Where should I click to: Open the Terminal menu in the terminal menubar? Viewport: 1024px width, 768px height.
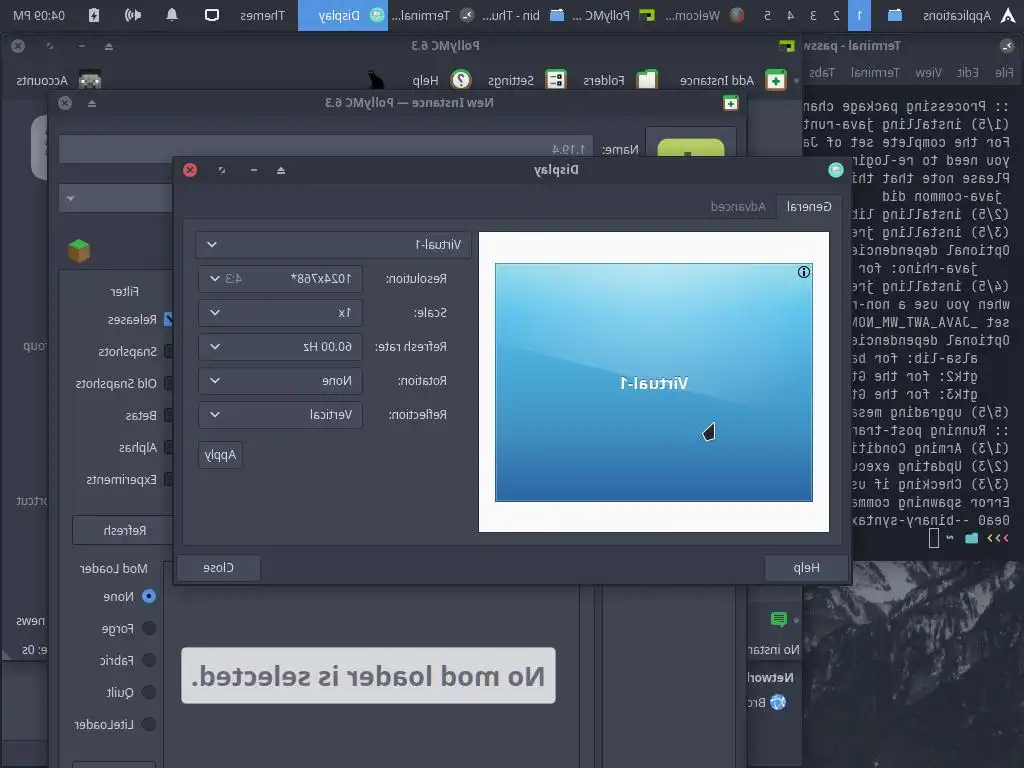(875, 72)
